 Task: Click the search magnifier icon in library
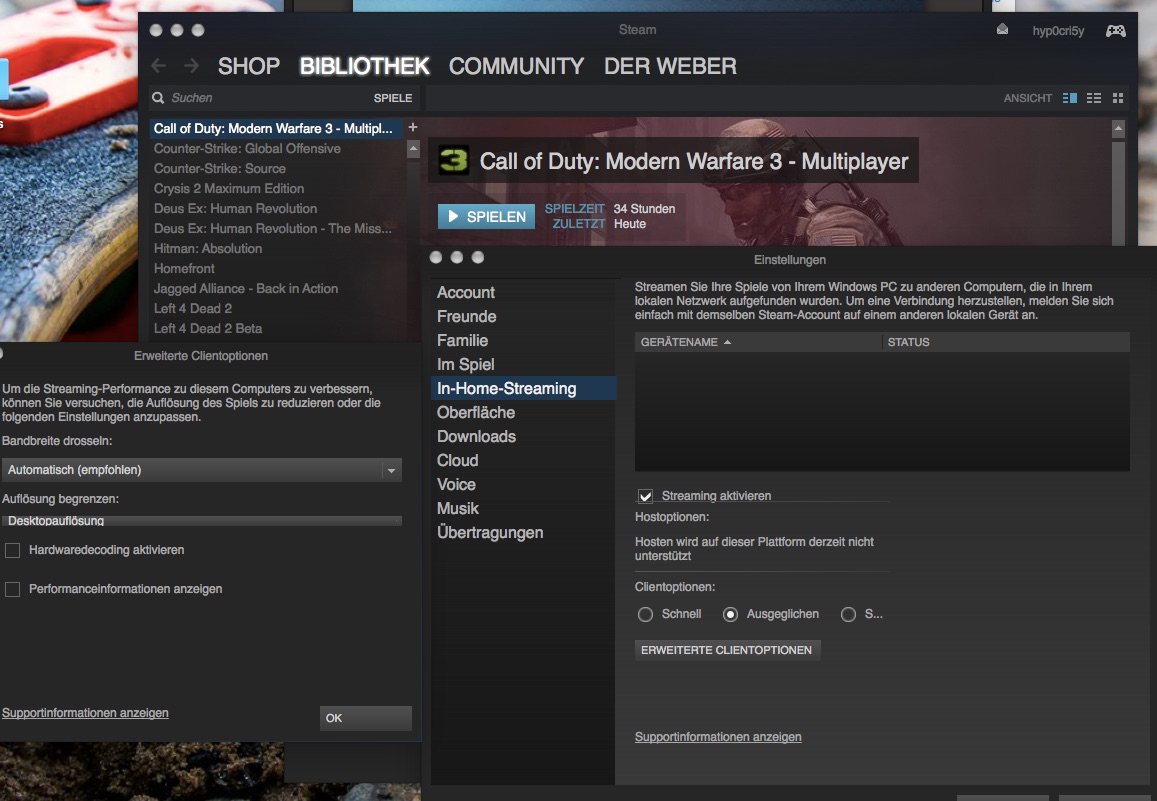158,97
